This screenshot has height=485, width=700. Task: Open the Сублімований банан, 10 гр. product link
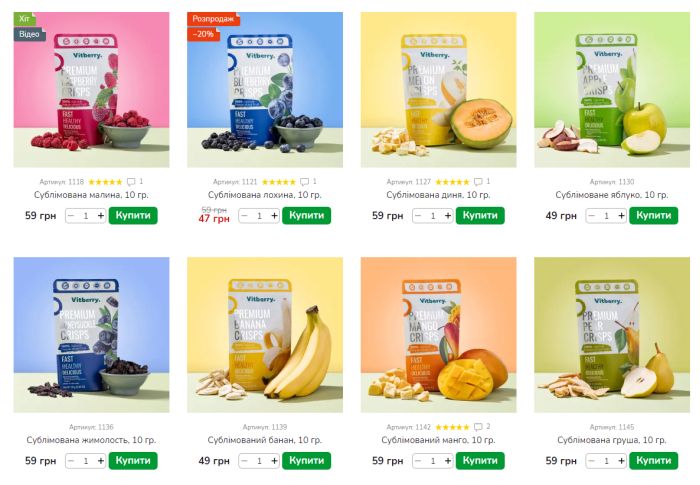click(x=265, y=440)
